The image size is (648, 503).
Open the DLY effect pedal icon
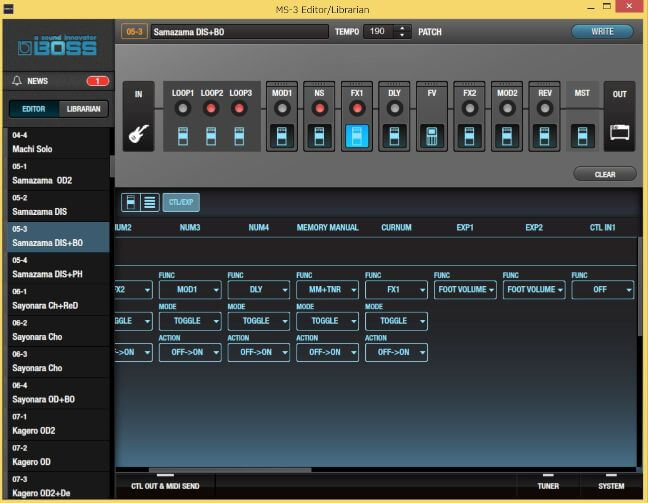pos(394,136)
